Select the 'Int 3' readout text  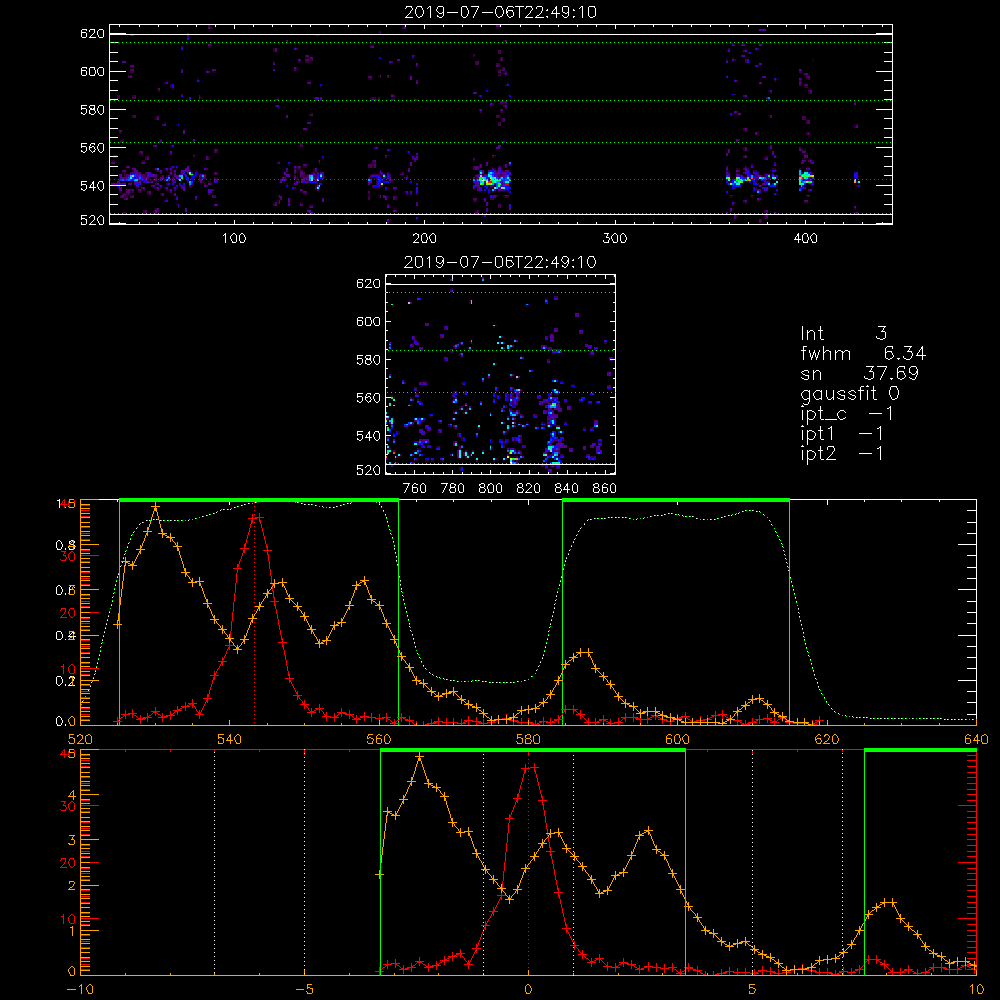click(x=843, y=334)
